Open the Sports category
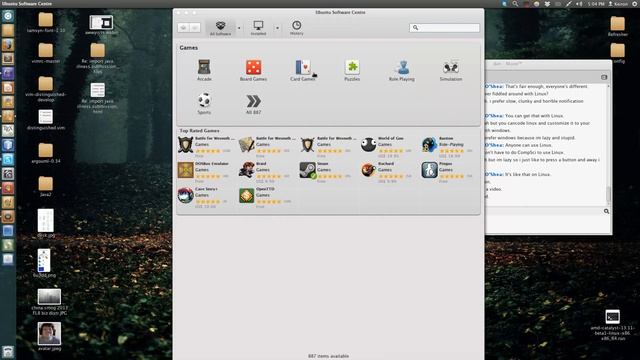This screenshot has width=640, height=360. point(204,104)
